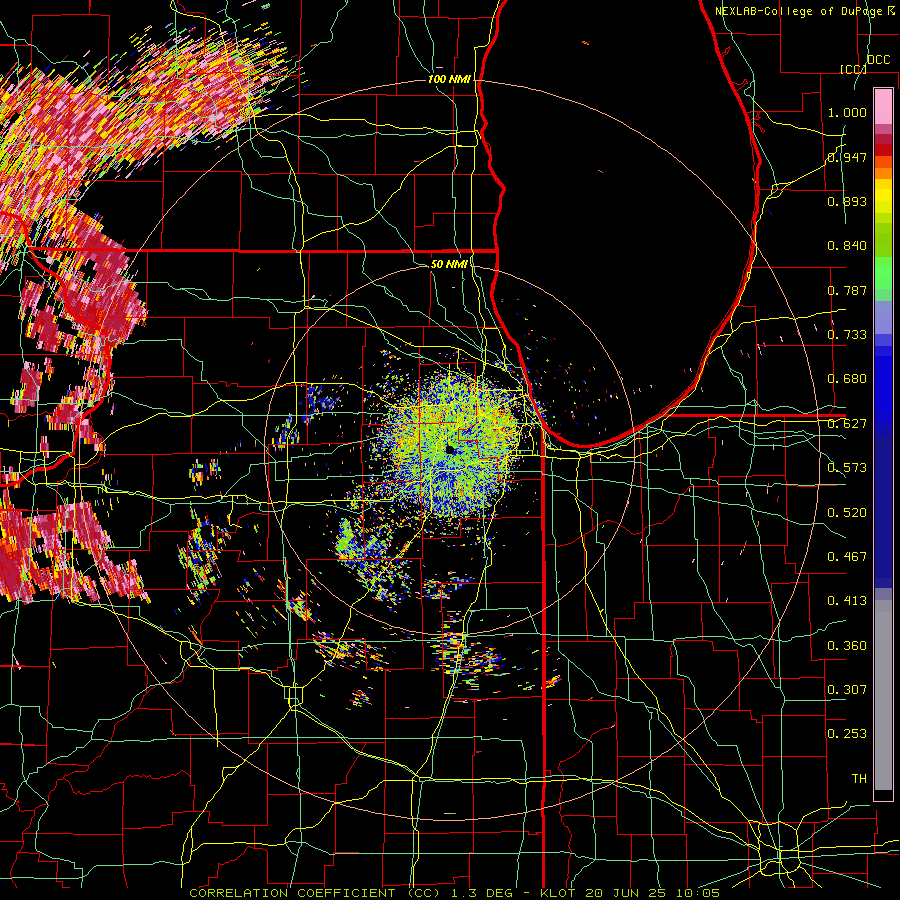Click the 50 NMI range ring label
This screenshot has height=900, width=900.
coord(449,264)
